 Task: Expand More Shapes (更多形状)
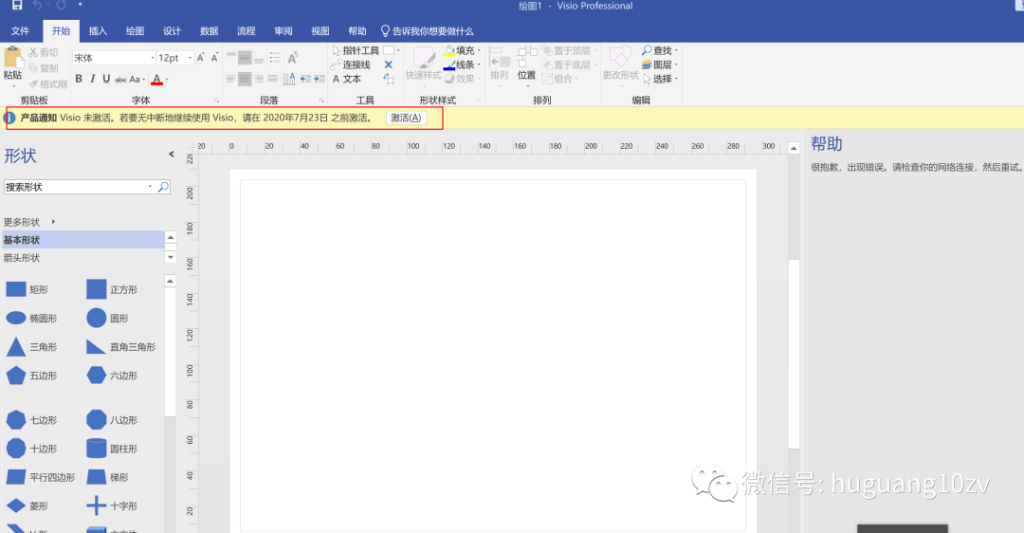tap(29, 222)
